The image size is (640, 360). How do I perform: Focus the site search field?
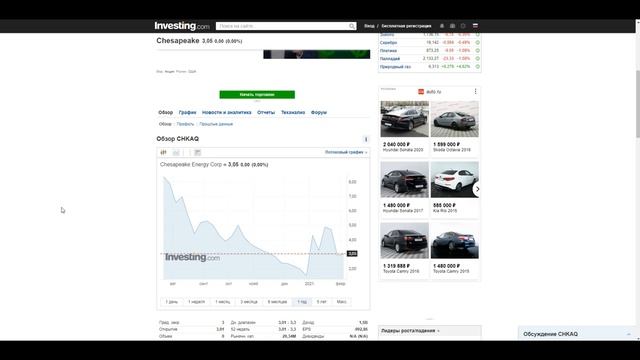coord(282,26)
